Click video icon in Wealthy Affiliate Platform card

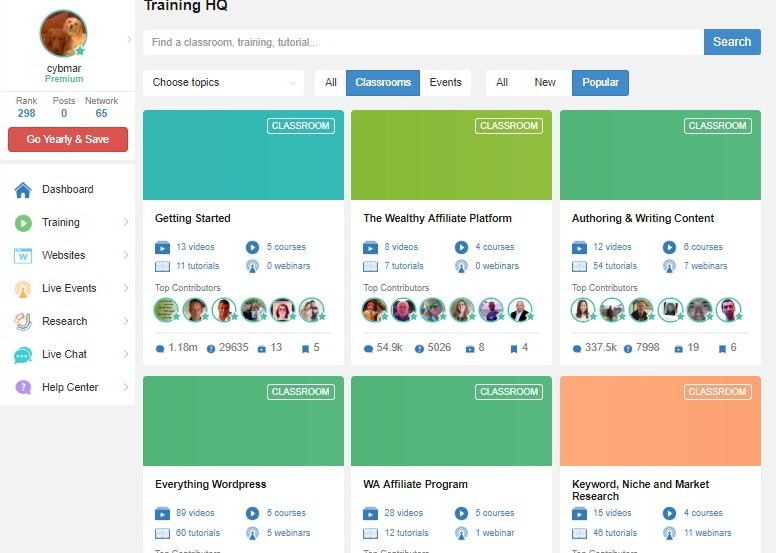click(370, 247)
